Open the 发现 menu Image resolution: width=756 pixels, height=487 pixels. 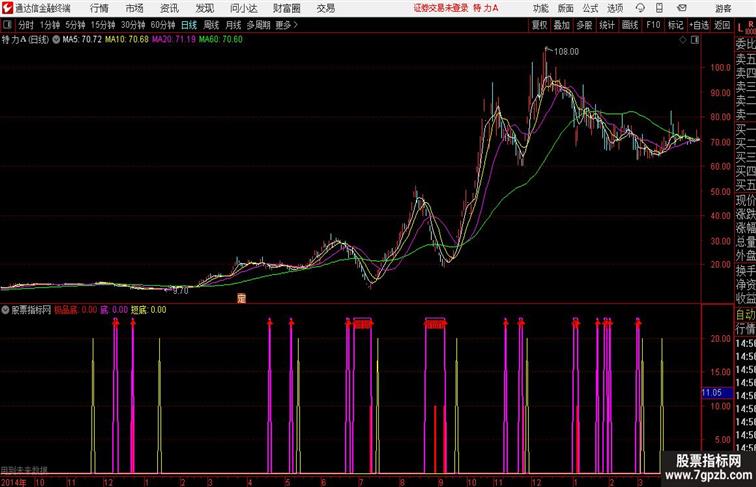204,8
